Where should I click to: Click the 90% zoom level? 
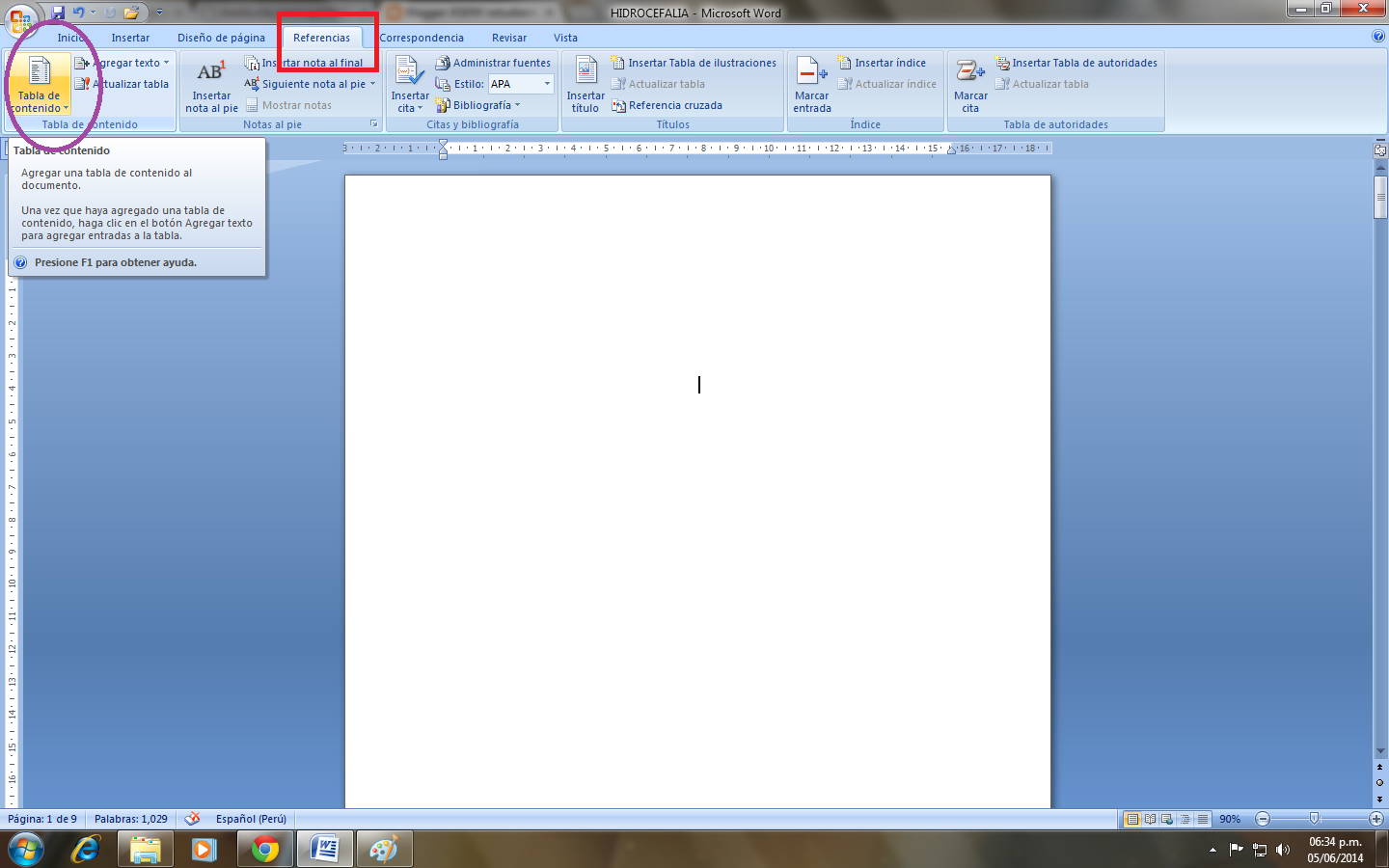click(x=1230, y=819)
